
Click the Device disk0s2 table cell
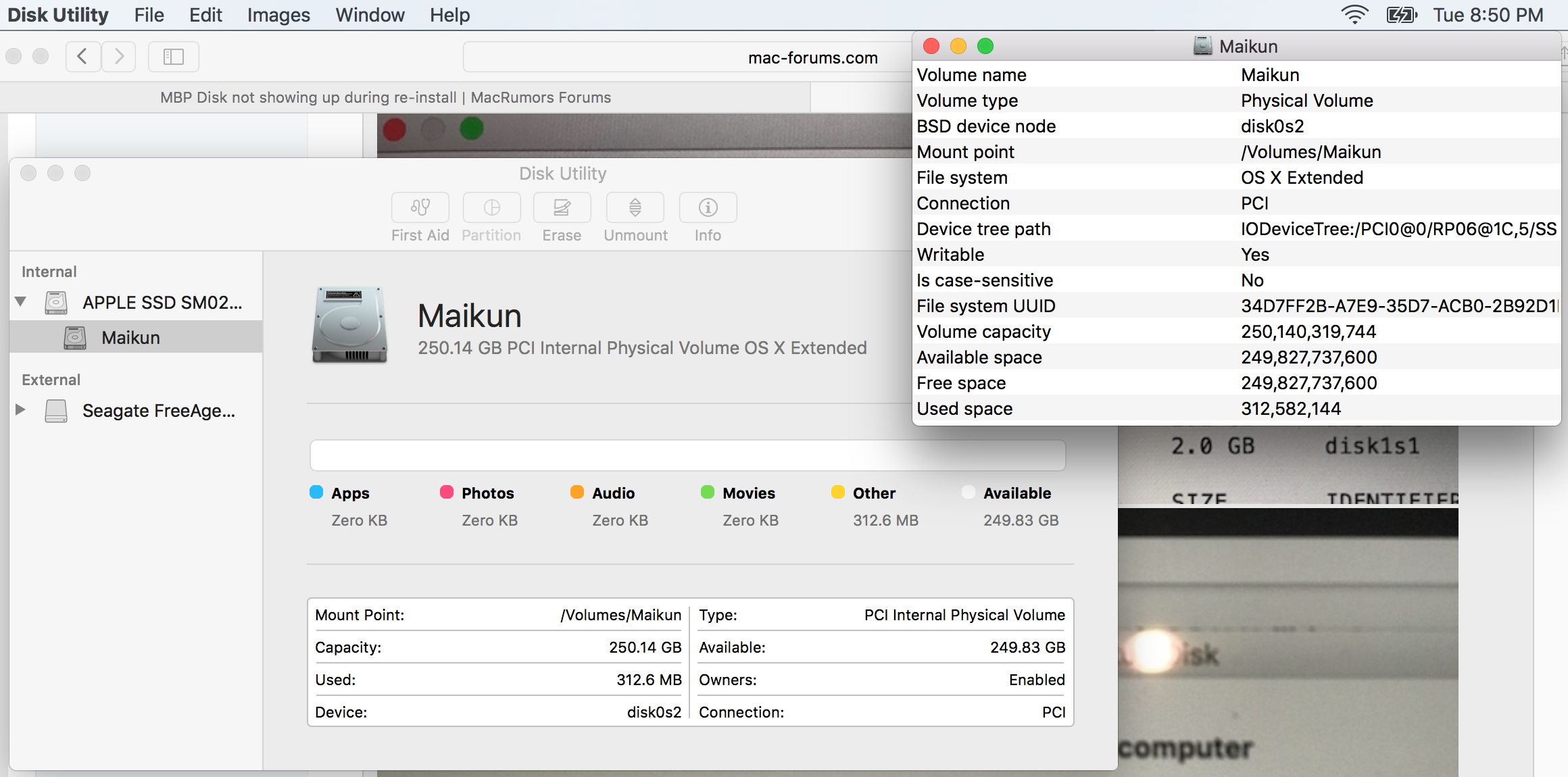(x=498, y=712)
